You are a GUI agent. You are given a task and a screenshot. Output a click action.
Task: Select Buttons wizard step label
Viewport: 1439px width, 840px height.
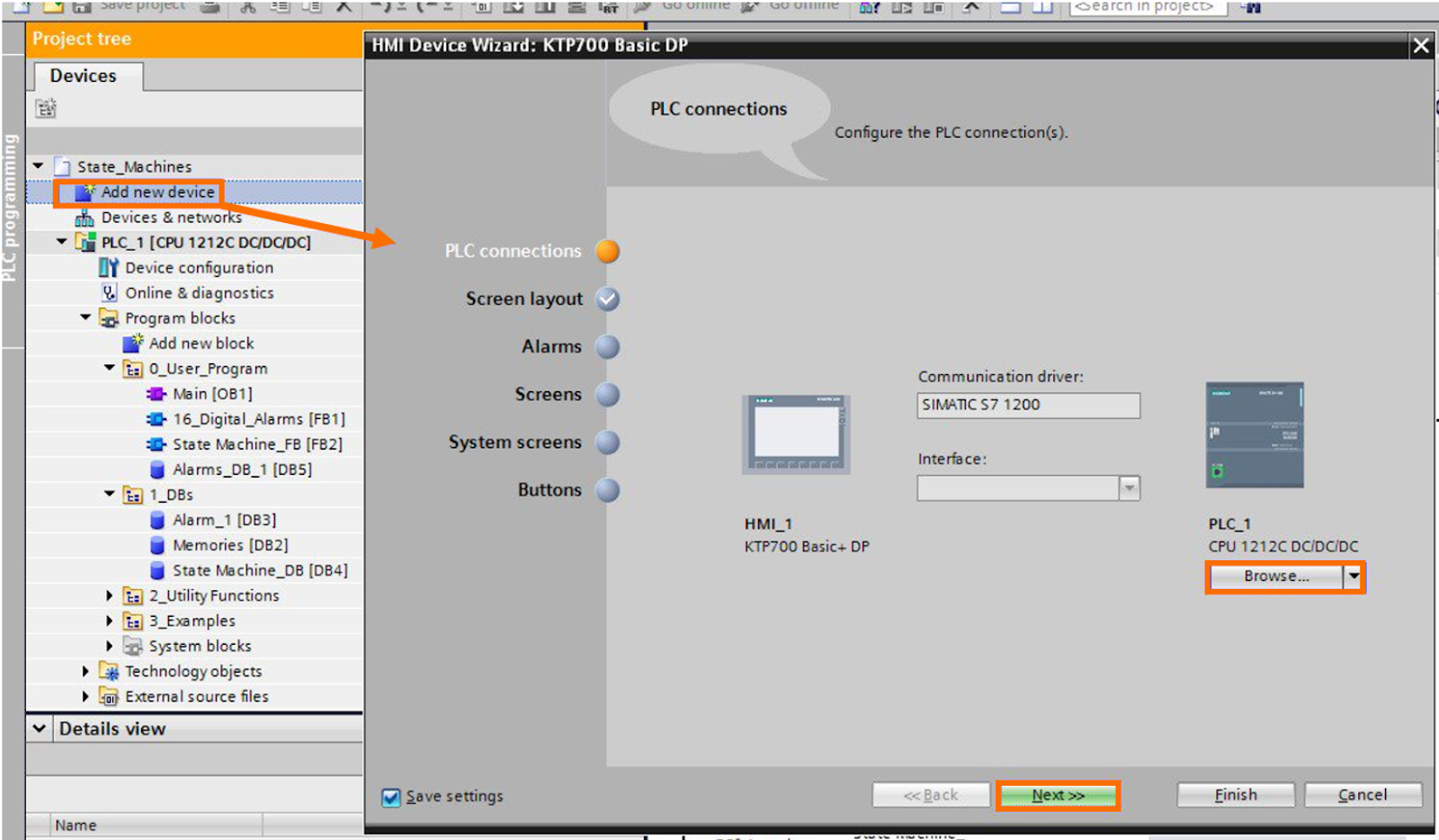pos(550,490)
